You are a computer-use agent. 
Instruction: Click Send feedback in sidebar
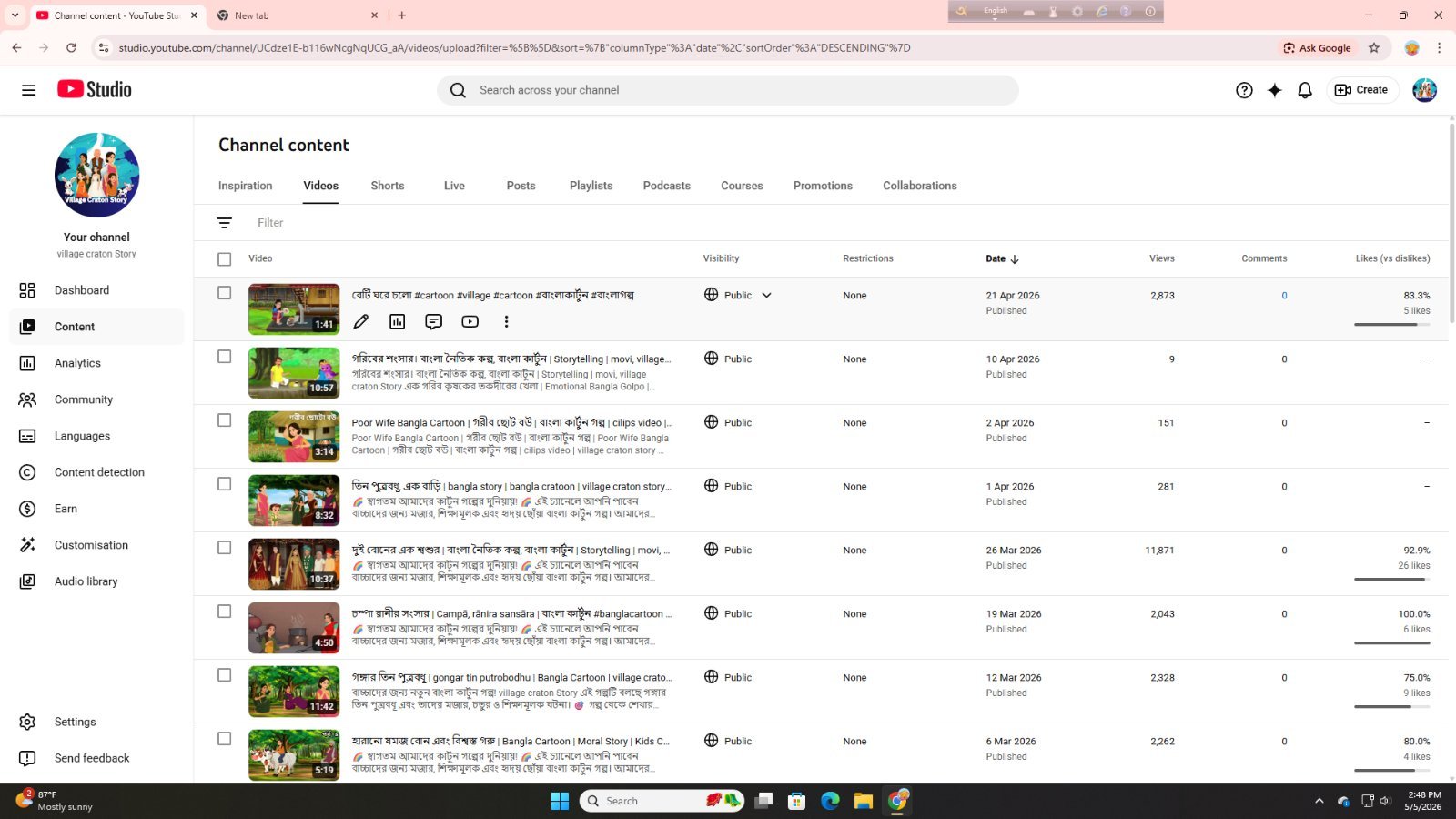pos(96,758)
